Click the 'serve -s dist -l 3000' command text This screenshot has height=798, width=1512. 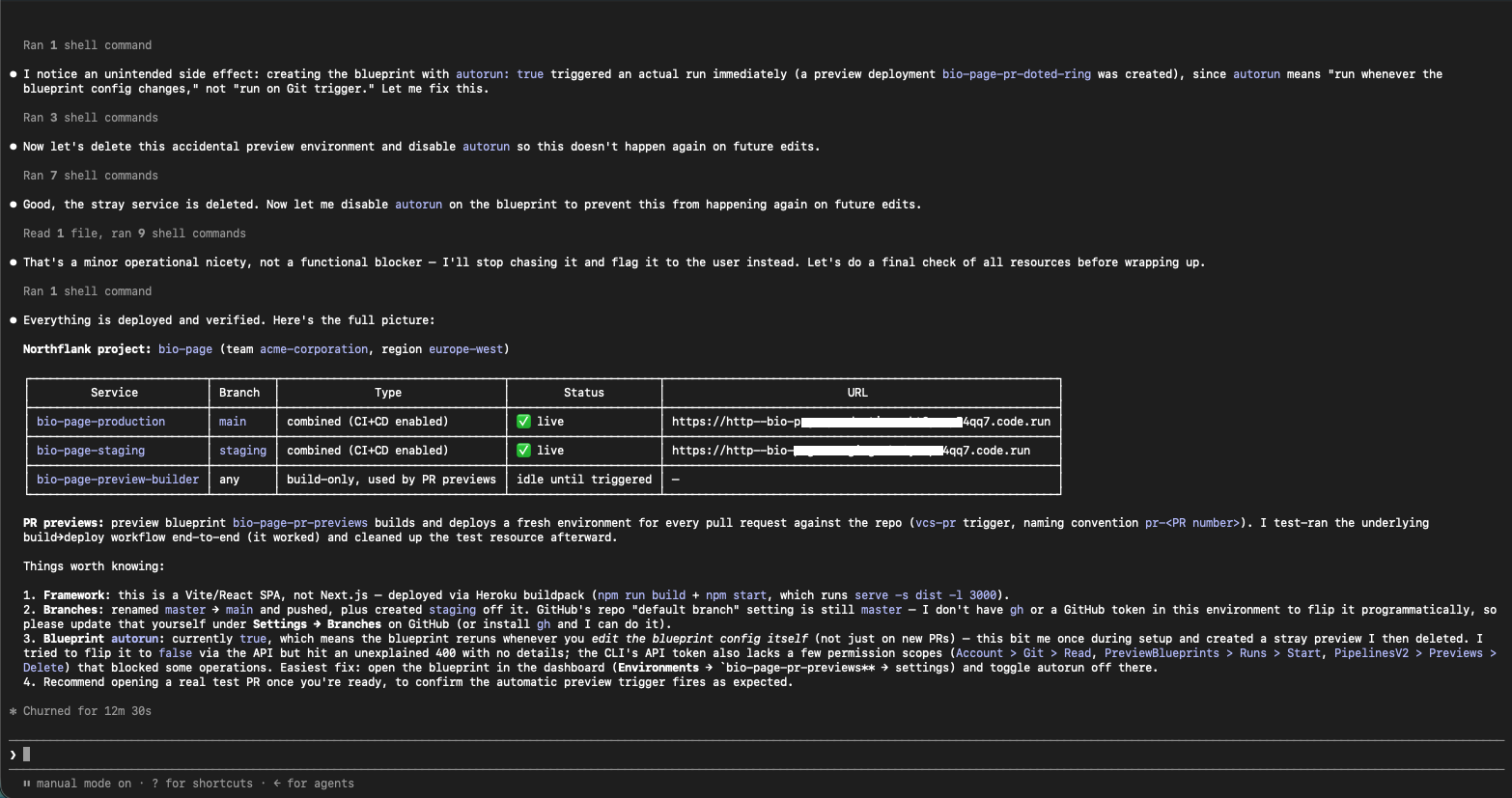tap(926, 595)
